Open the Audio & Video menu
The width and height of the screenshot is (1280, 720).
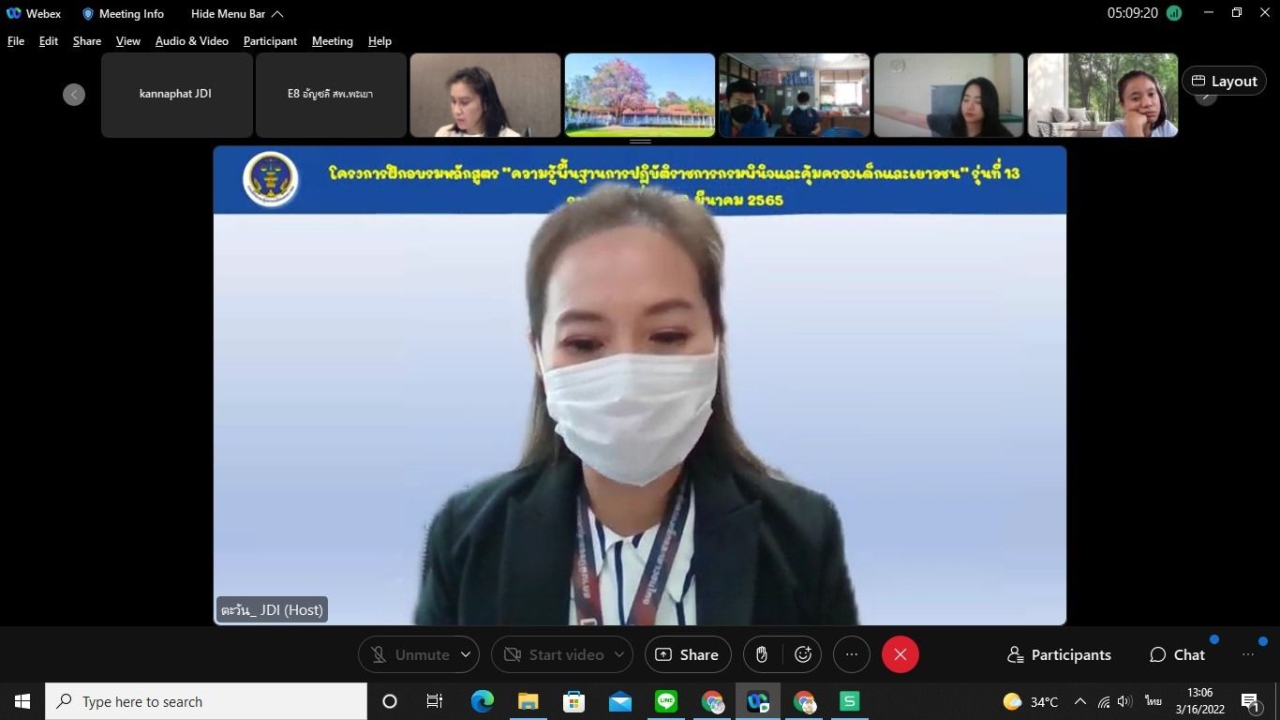(192, 41)
